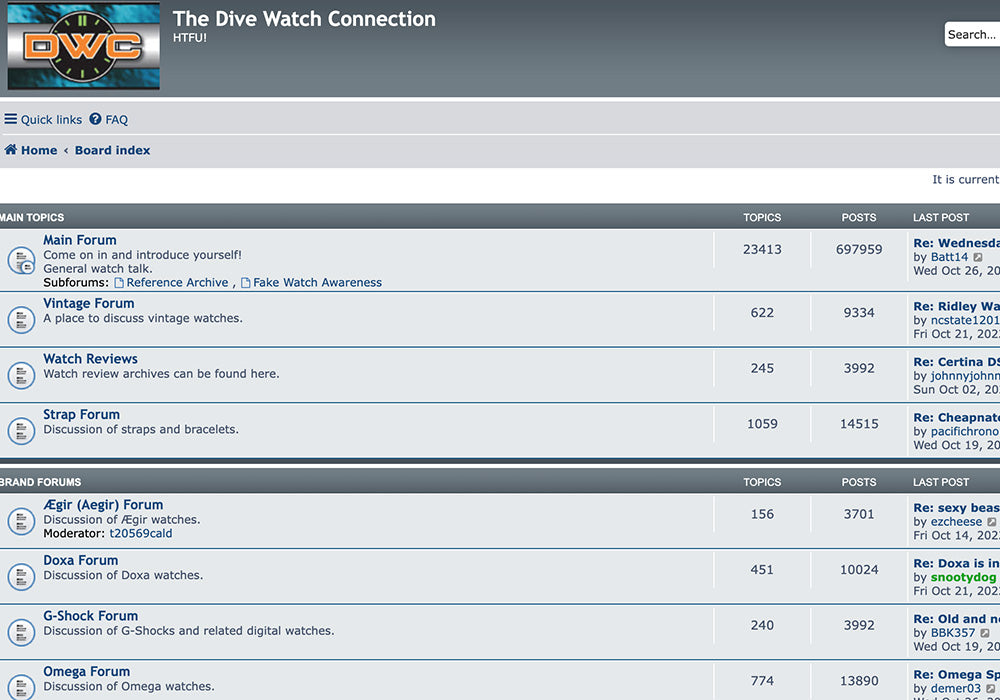Open Board index breadcrumb link

(112, 150)
